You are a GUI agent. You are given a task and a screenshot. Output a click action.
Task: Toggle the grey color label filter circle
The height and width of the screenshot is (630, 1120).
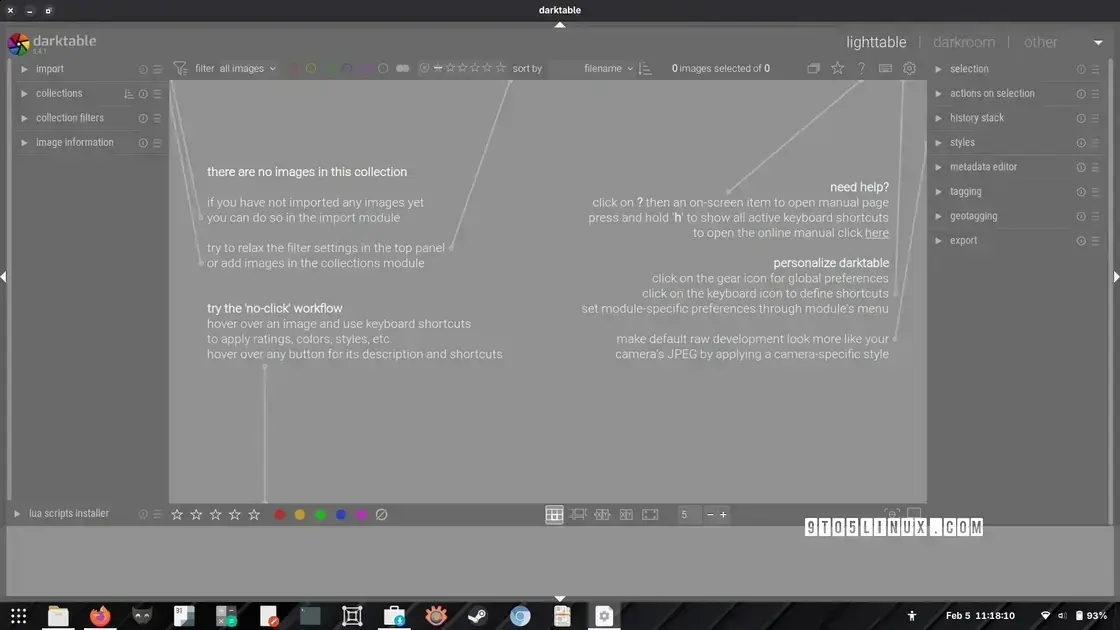(x=383, y=69)
